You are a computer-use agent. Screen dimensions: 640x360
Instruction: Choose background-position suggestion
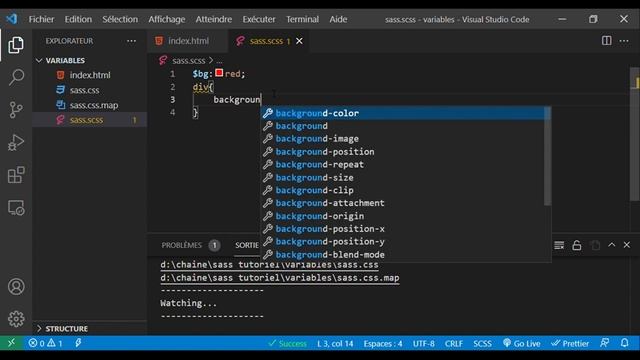(x=403, y=152)
